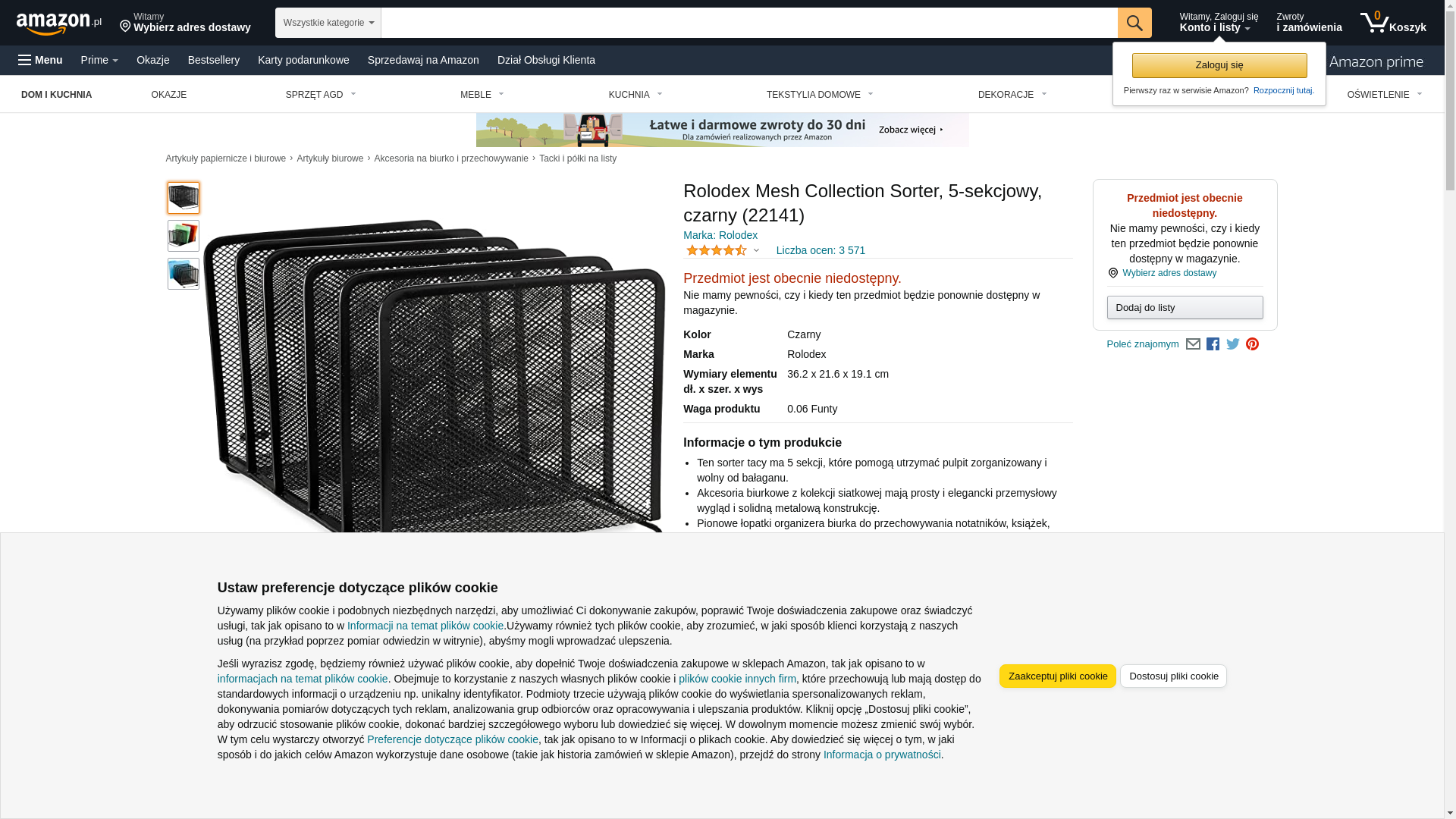Screen dimensions: 1456x819
Task: Add item with Dodaj do listy
Action: pyautogui.click(x=1185, y=308)
